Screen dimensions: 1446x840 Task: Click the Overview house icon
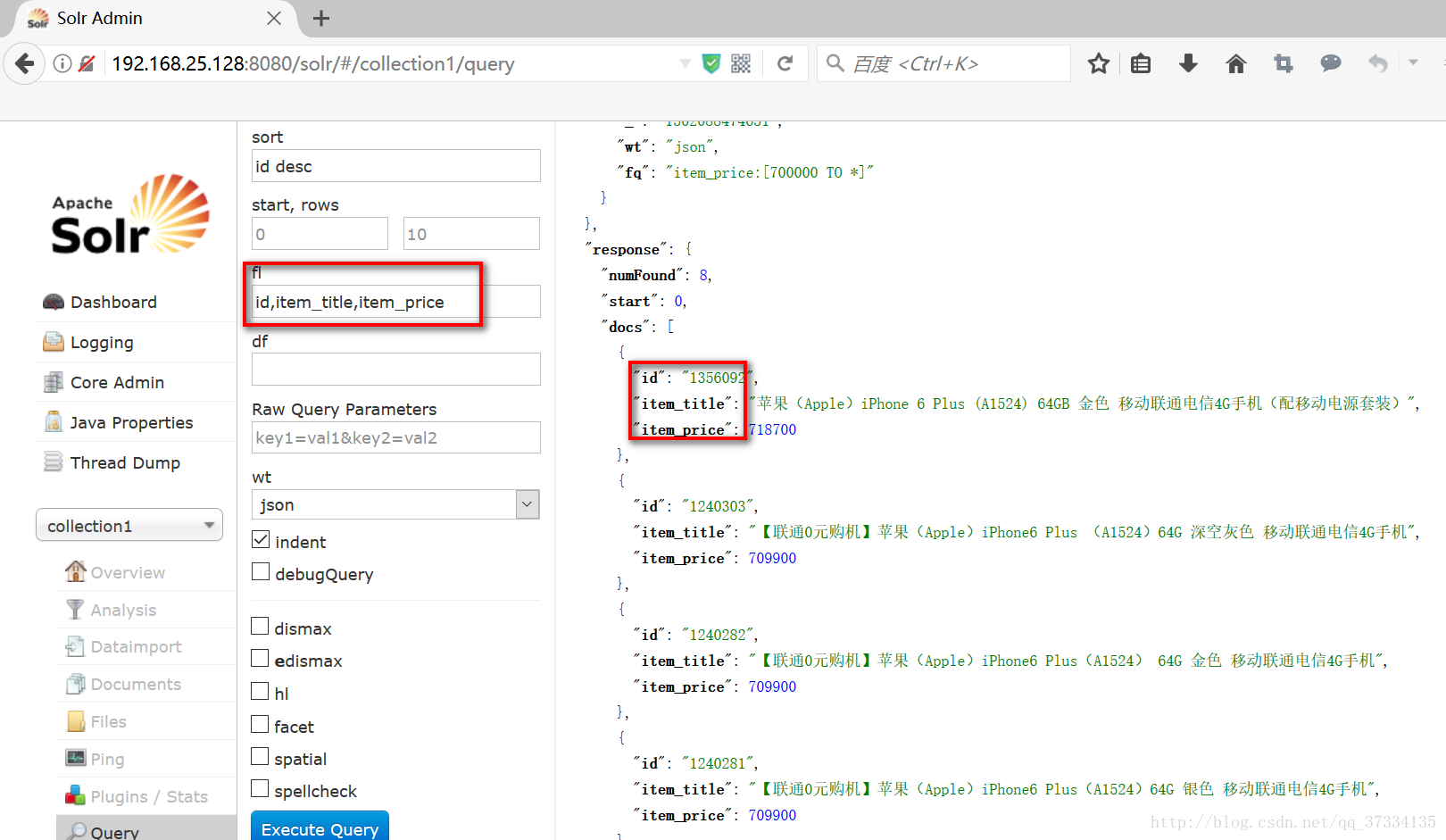[x=76, y=570]
